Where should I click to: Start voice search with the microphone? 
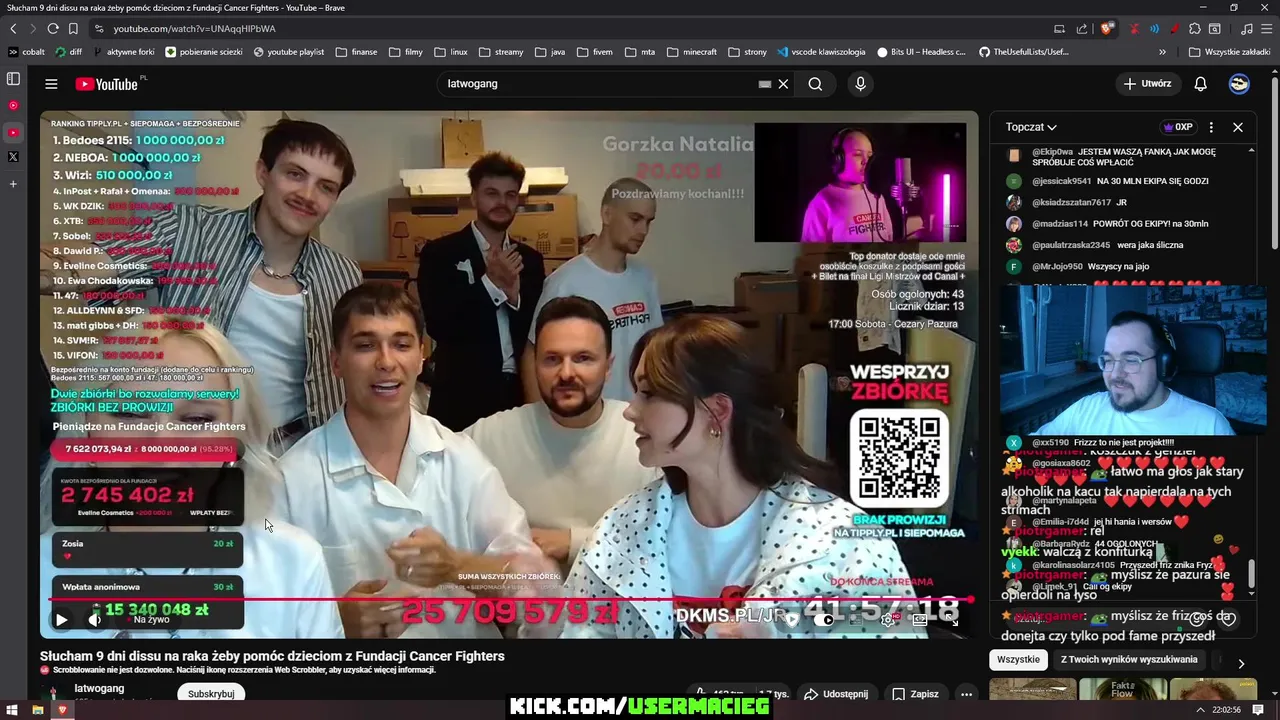tap(860, 84)
